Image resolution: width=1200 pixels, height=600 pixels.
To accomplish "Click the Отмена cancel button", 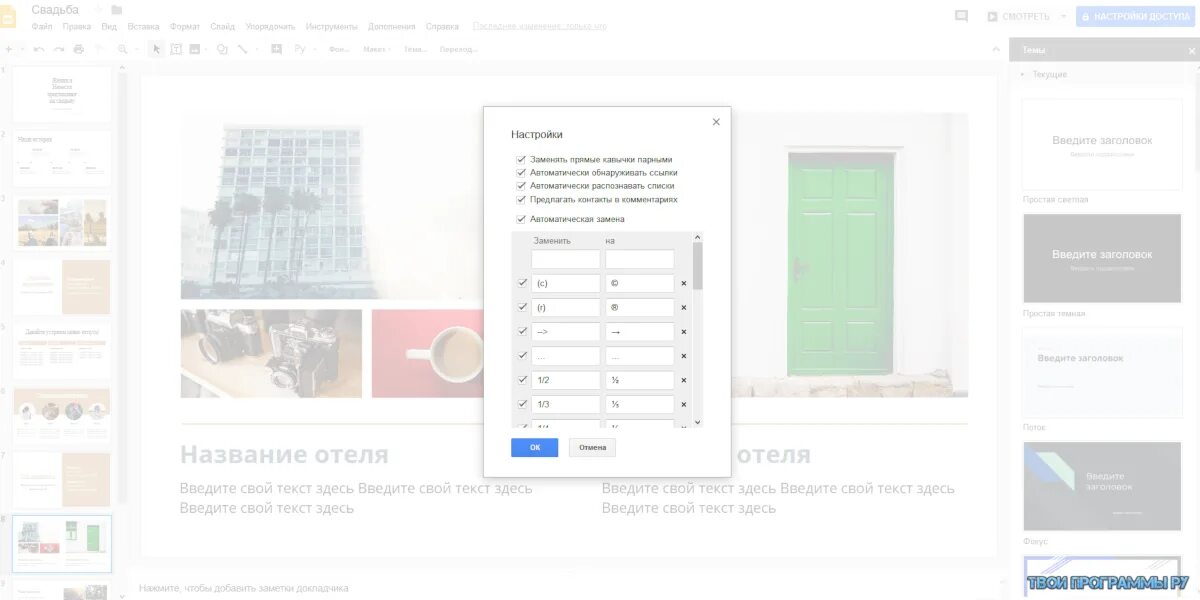I will pyautogui.click(x=592, y=447).
